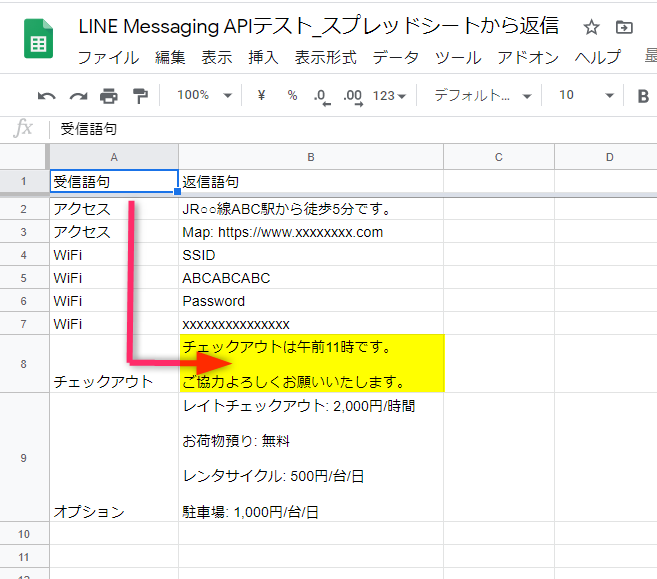Click the select-all corner box
This screenshot has width=657, height=579.
(23, 157)
